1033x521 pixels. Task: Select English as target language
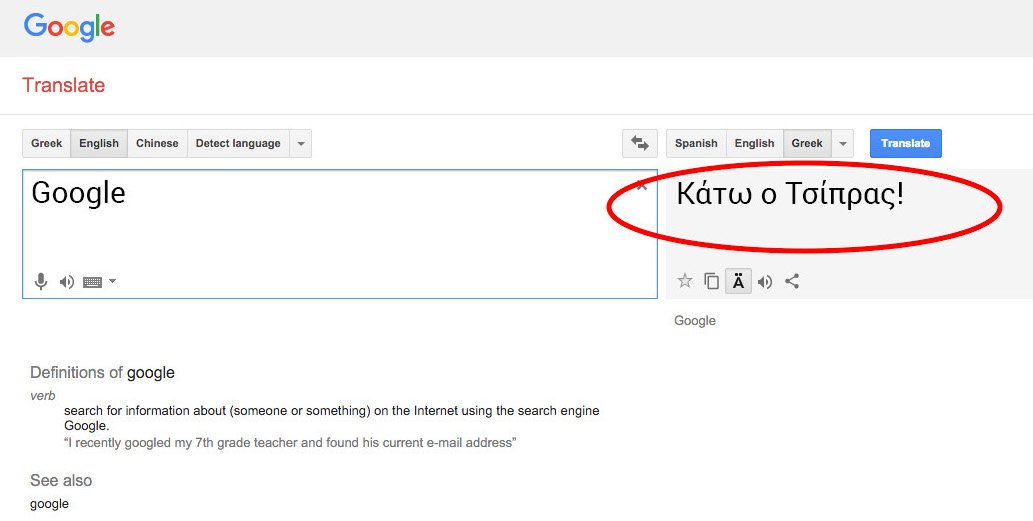click(x=754, y=144)
